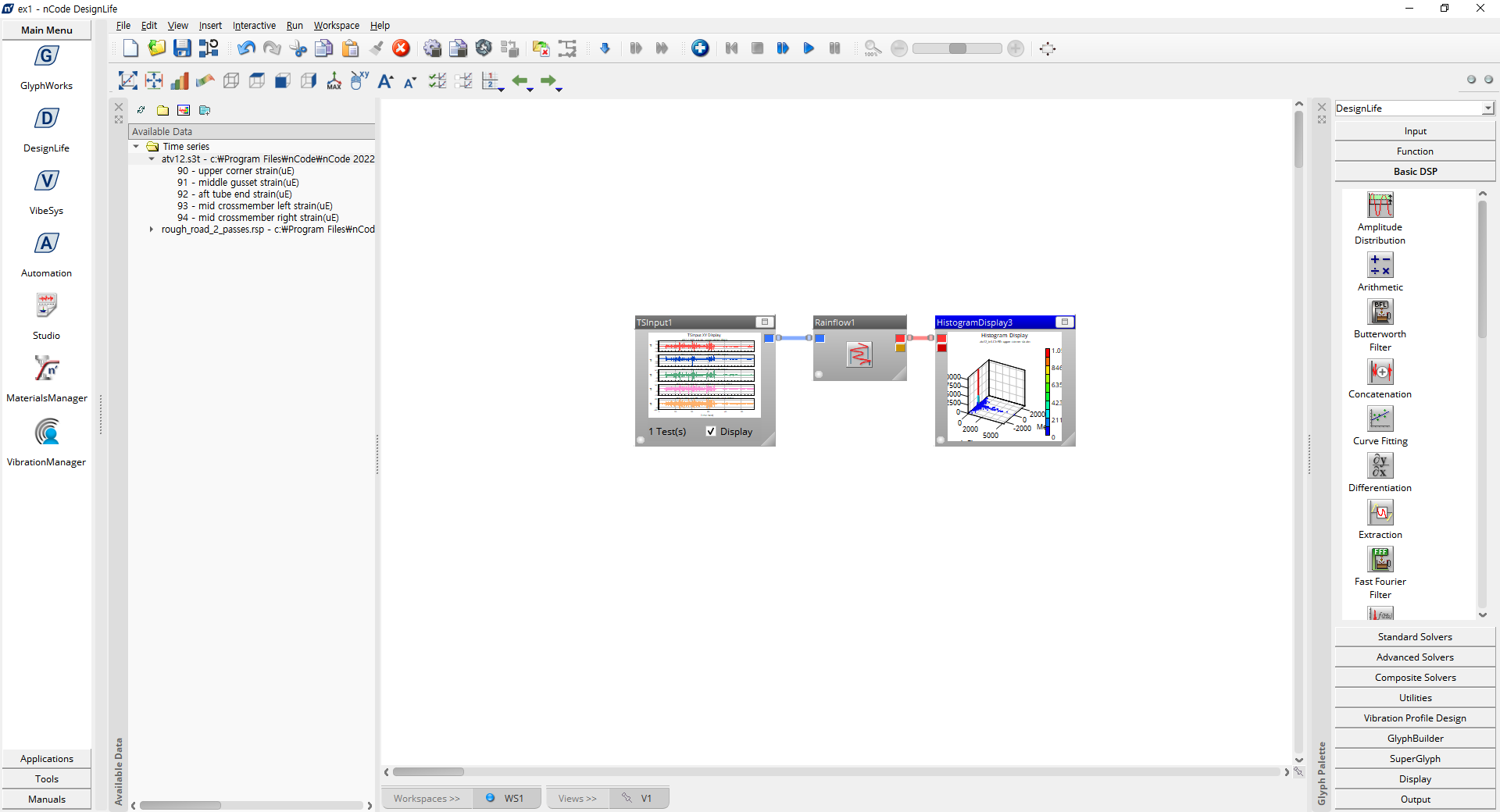Open the Workspace menu

[337, 25]
